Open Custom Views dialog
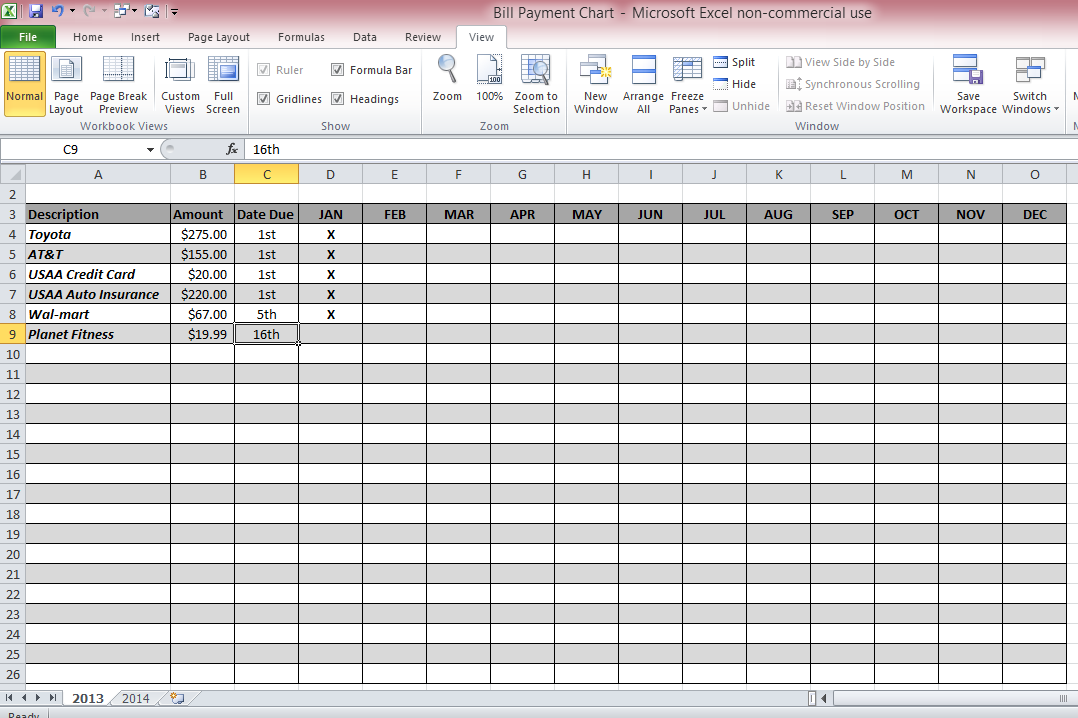The height and width of the screenshot is (718, 1078). tap(180, 83)
